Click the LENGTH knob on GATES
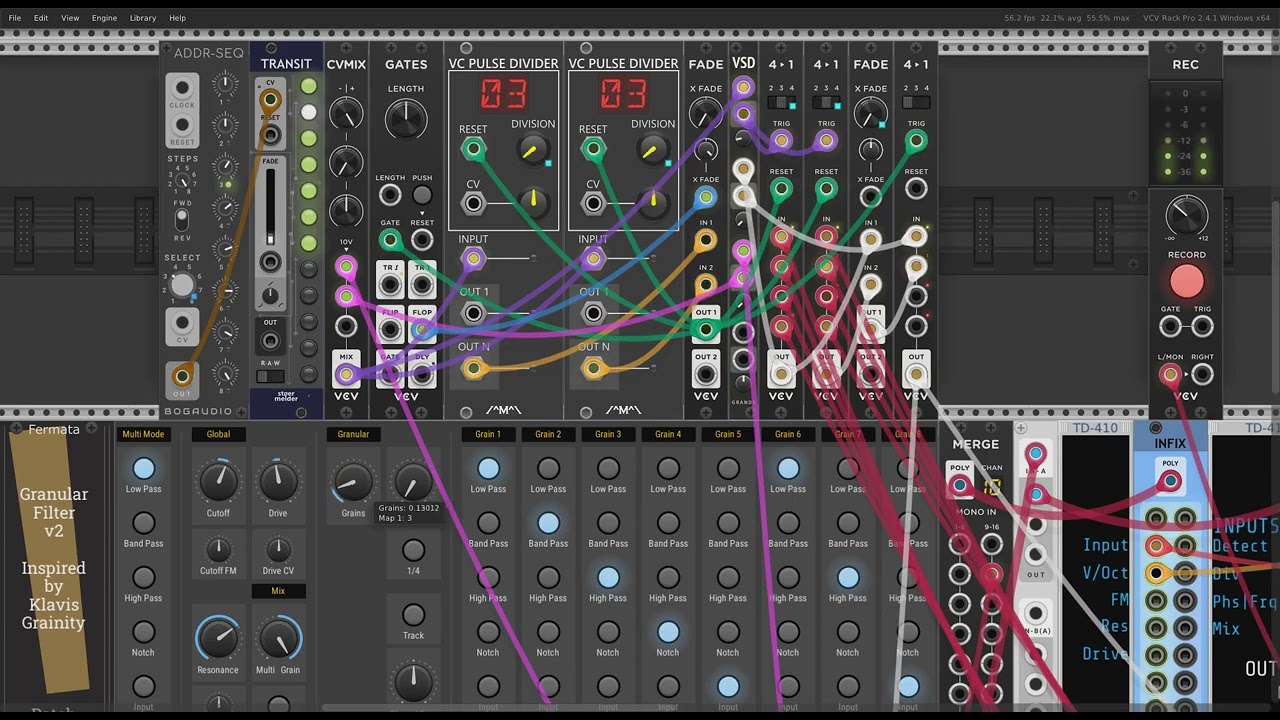The height and width of the screenshot is (720, 1280). tap(406, 121)
